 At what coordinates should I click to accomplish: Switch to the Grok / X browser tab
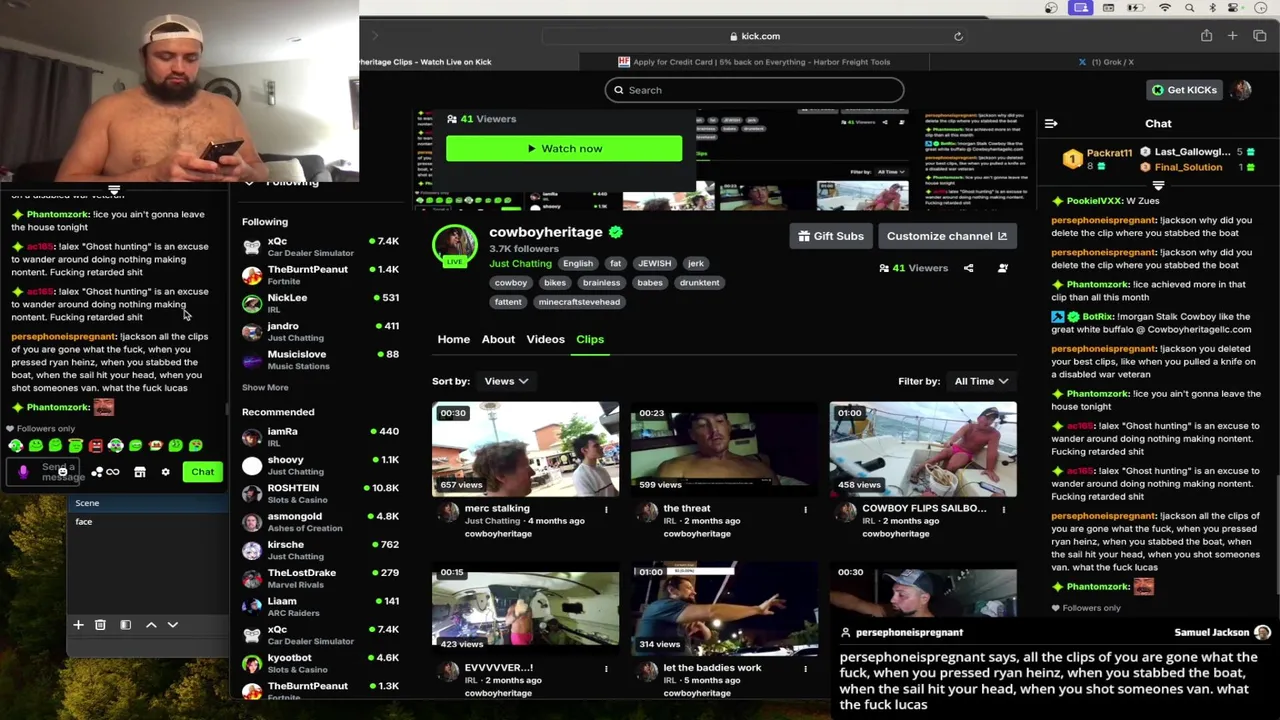tap(1105, 62)
